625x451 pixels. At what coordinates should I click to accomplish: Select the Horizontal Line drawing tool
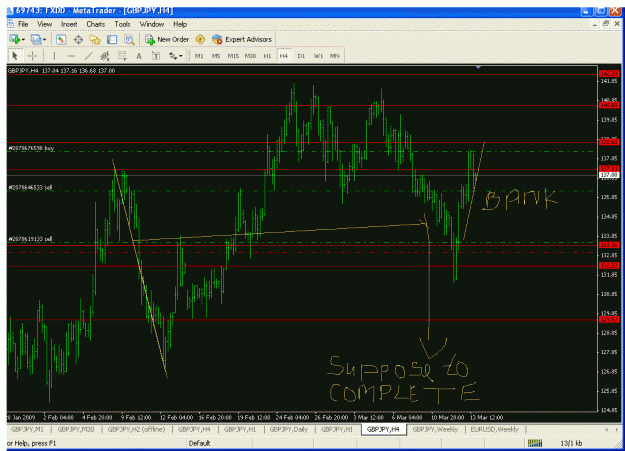71,56
